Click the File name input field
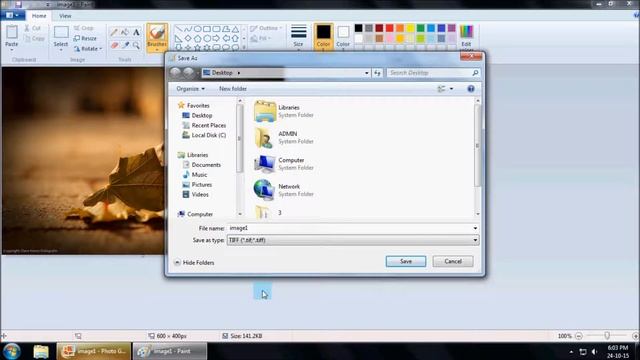This screenshot has height=360, width=640. pyautogui.click(x=350, y=228)
